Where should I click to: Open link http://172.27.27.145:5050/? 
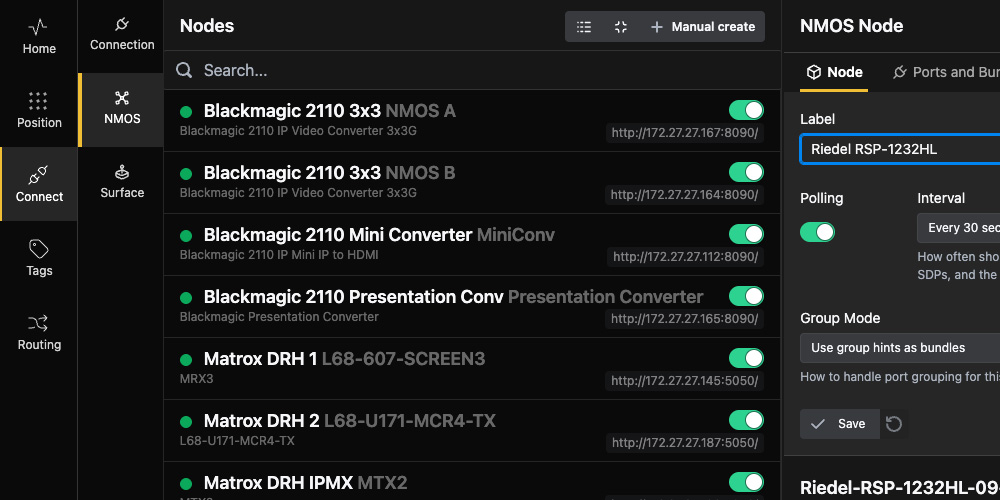[684, 381]
